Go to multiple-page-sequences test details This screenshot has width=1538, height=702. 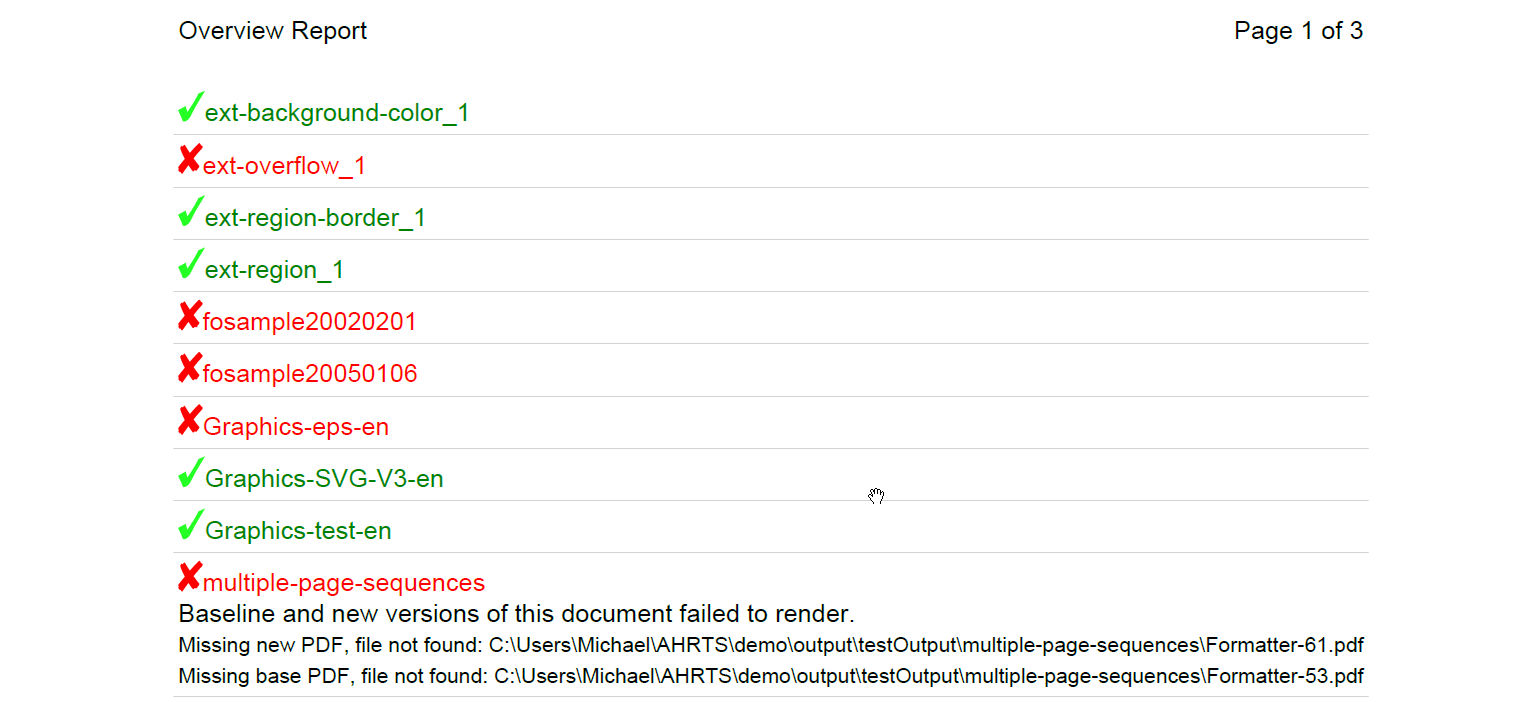343,583
